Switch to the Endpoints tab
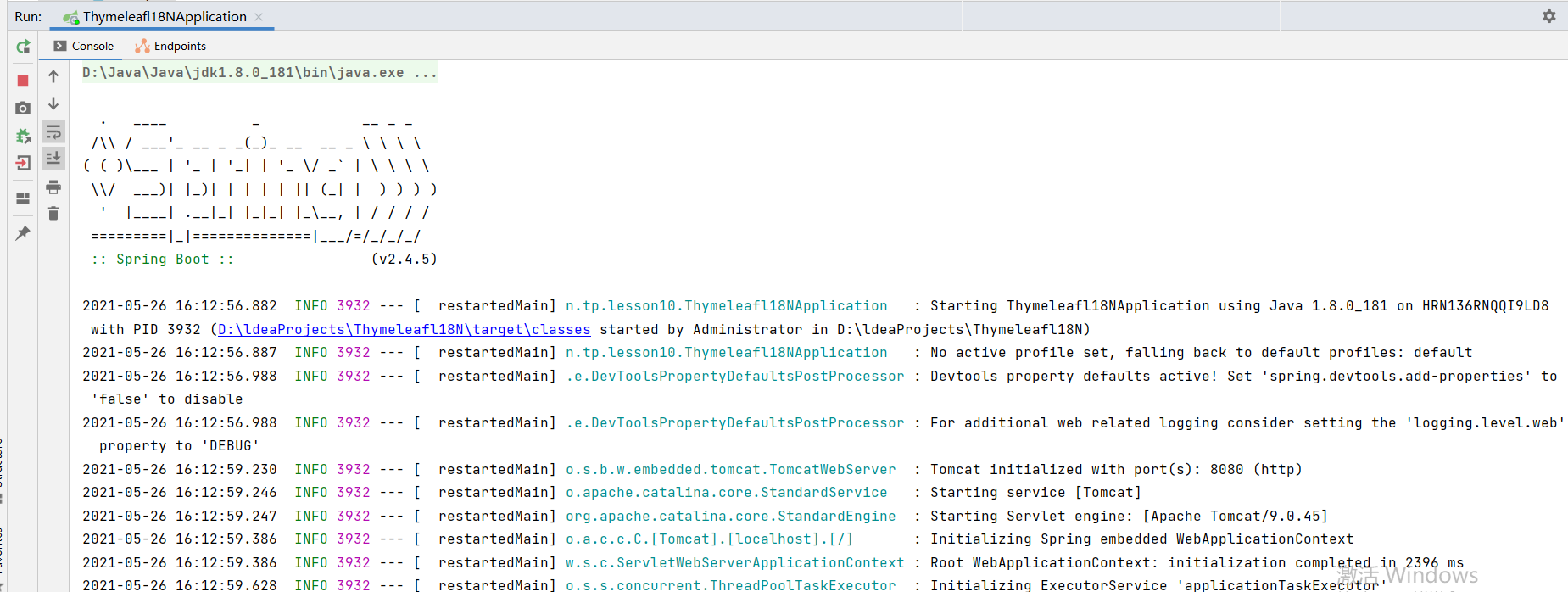Image resolution: width=1568 pixels, height=592 pixels. [x=170, y=46]
